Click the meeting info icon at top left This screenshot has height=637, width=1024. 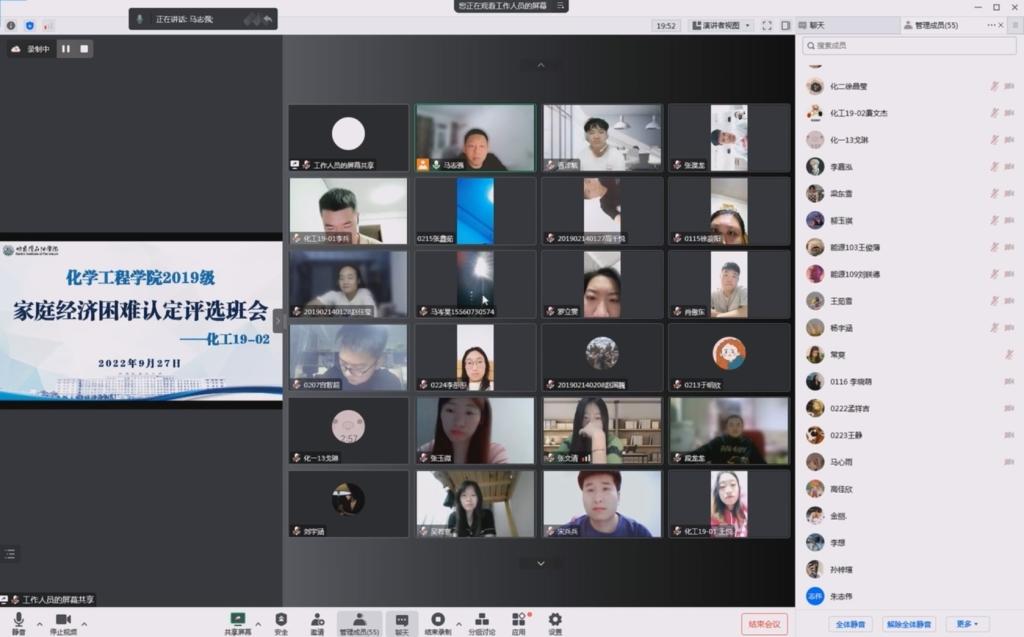10,25
